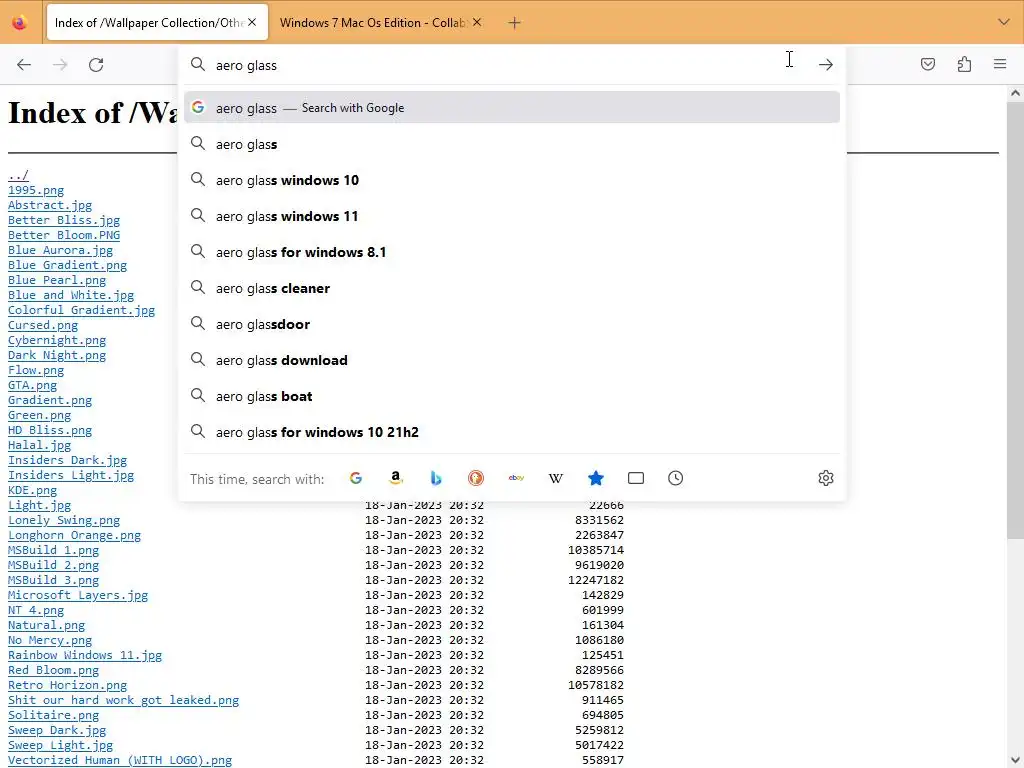1024x768 pixels.
Task: Open the parent directory ../ link
Action: [18, 175]
